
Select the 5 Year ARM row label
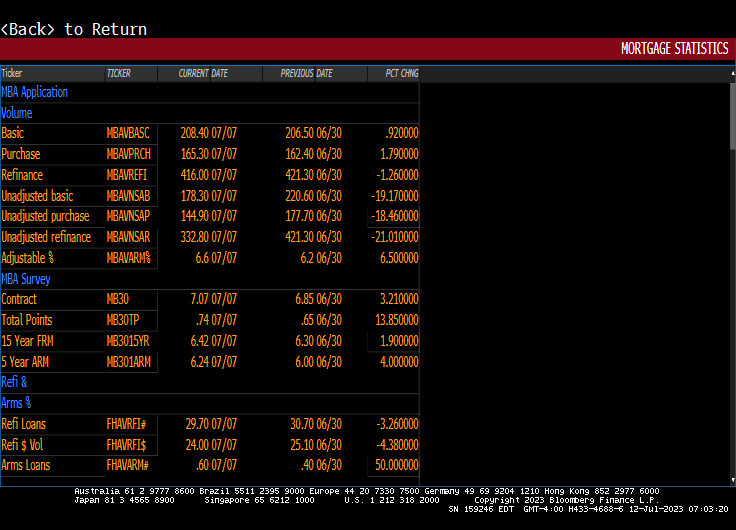point(25,362)
